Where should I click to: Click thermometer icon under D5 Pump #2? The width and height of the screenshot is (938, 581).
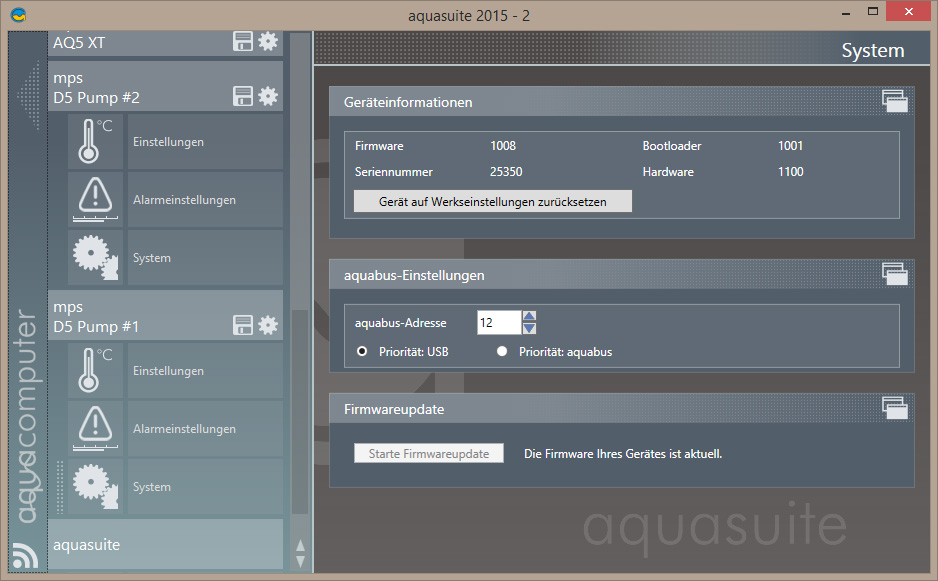click(x=95, y=141)
